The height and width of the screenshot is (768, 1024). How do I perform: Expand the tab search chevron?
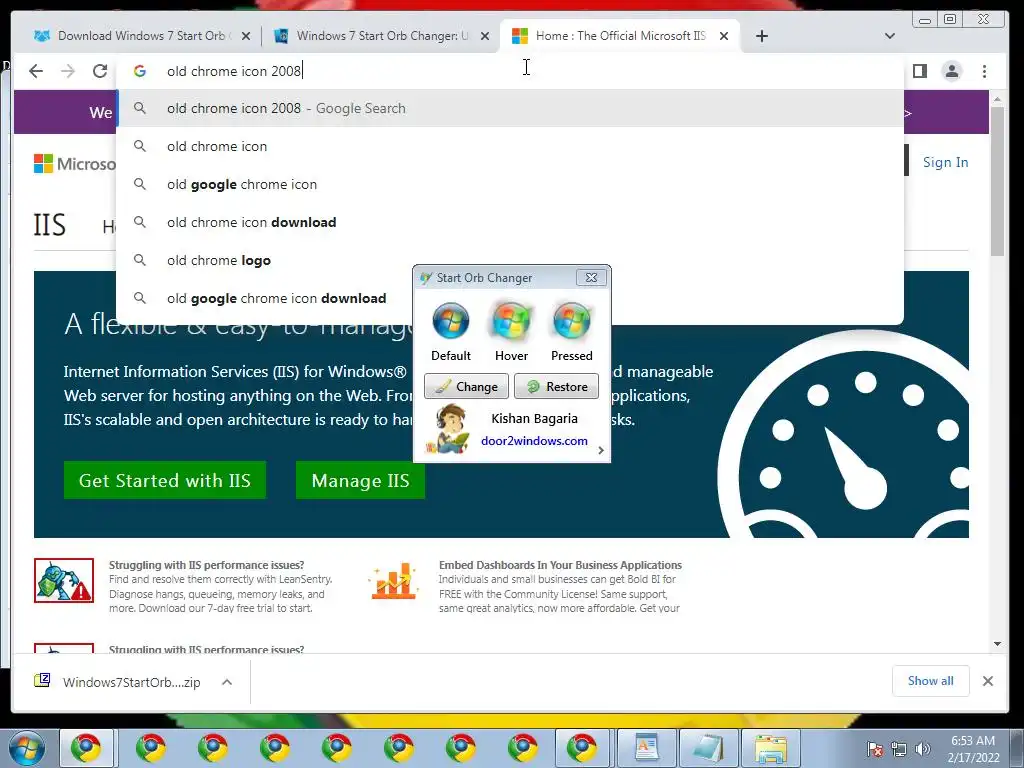tap(889, 36)
